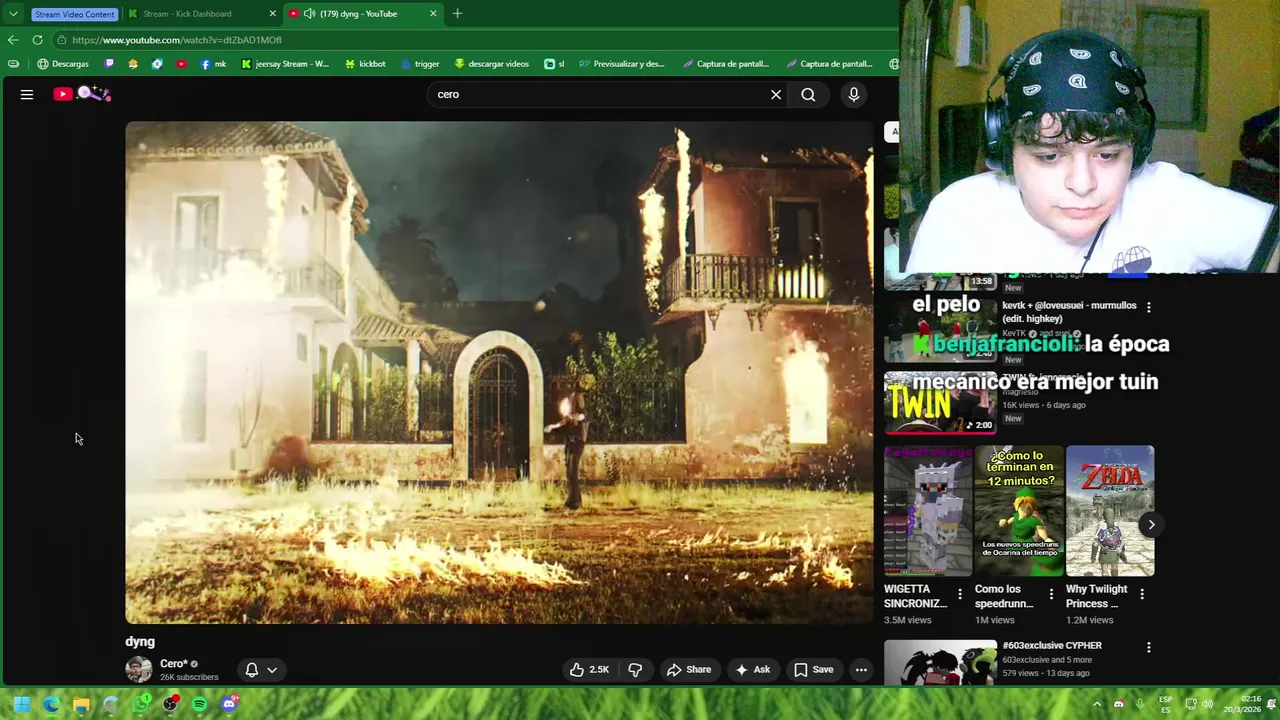The width and height of the screenshot is (1280, 720).
Task: Open TWIN thumbnail with 2:00 duration
Action: click(940, 403)
